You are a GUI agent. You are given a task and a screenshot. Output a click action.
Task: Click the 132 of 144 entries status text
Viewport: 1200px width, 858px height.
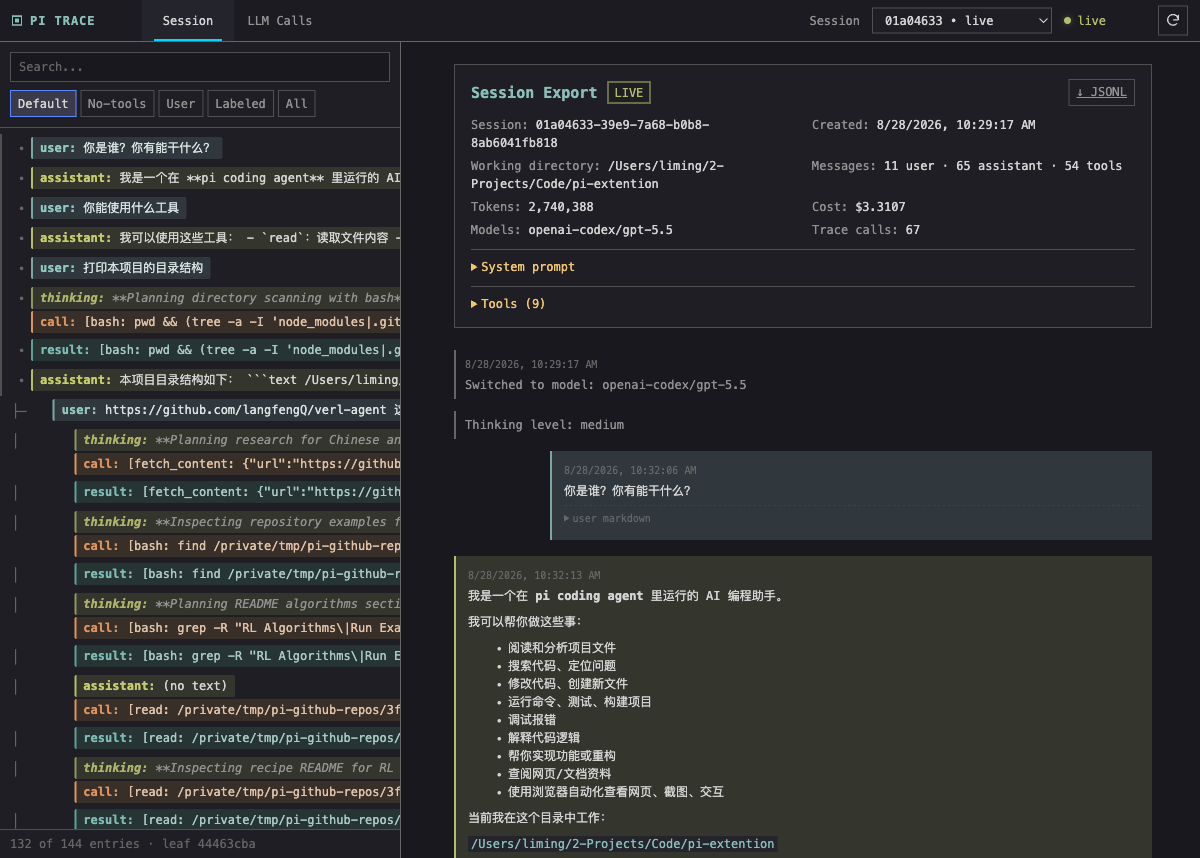coord(75,844)
